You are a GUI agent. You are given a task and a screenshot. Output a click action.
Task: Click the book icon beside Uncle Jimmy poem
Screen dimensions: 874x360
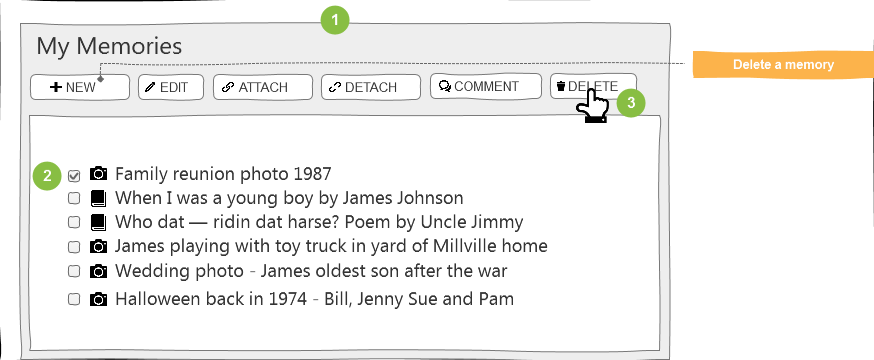click(x=98, y=222)
